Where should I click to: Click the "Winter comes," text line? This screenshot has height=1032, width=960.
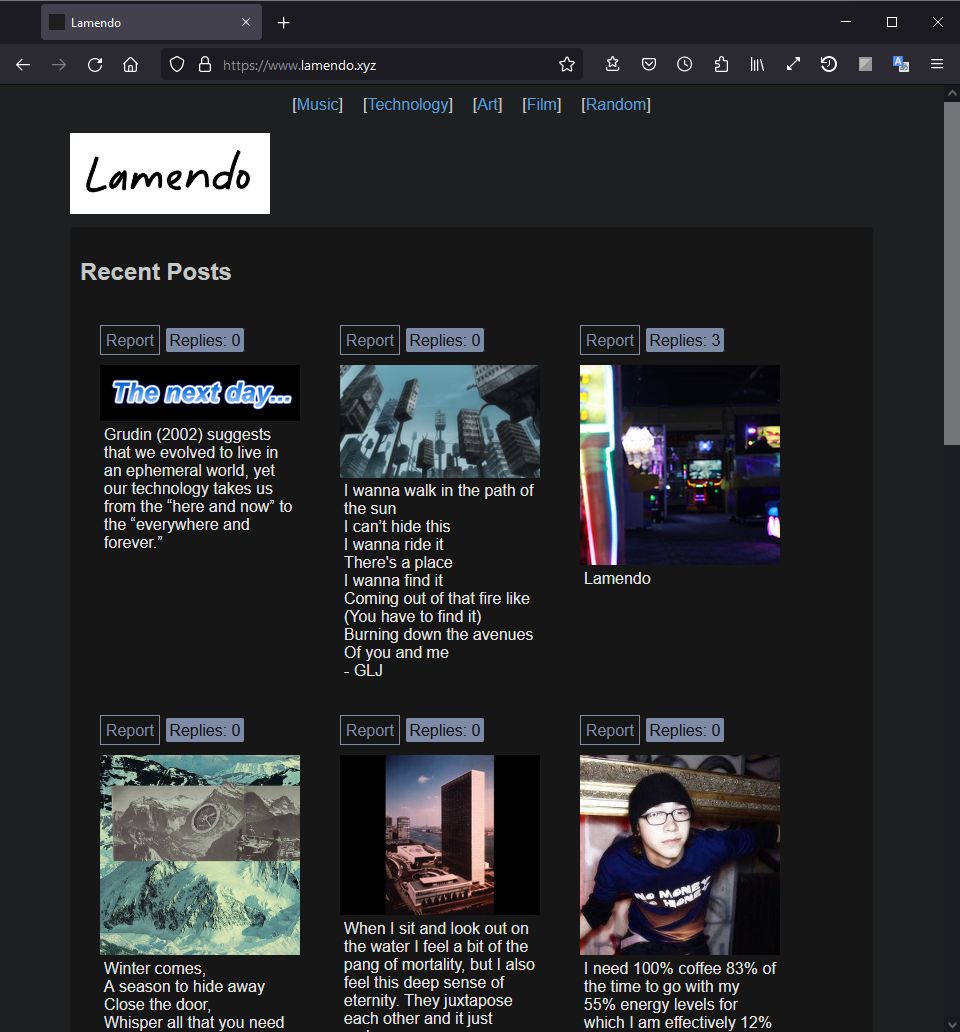pyautogui.click(x=155, y=969)
